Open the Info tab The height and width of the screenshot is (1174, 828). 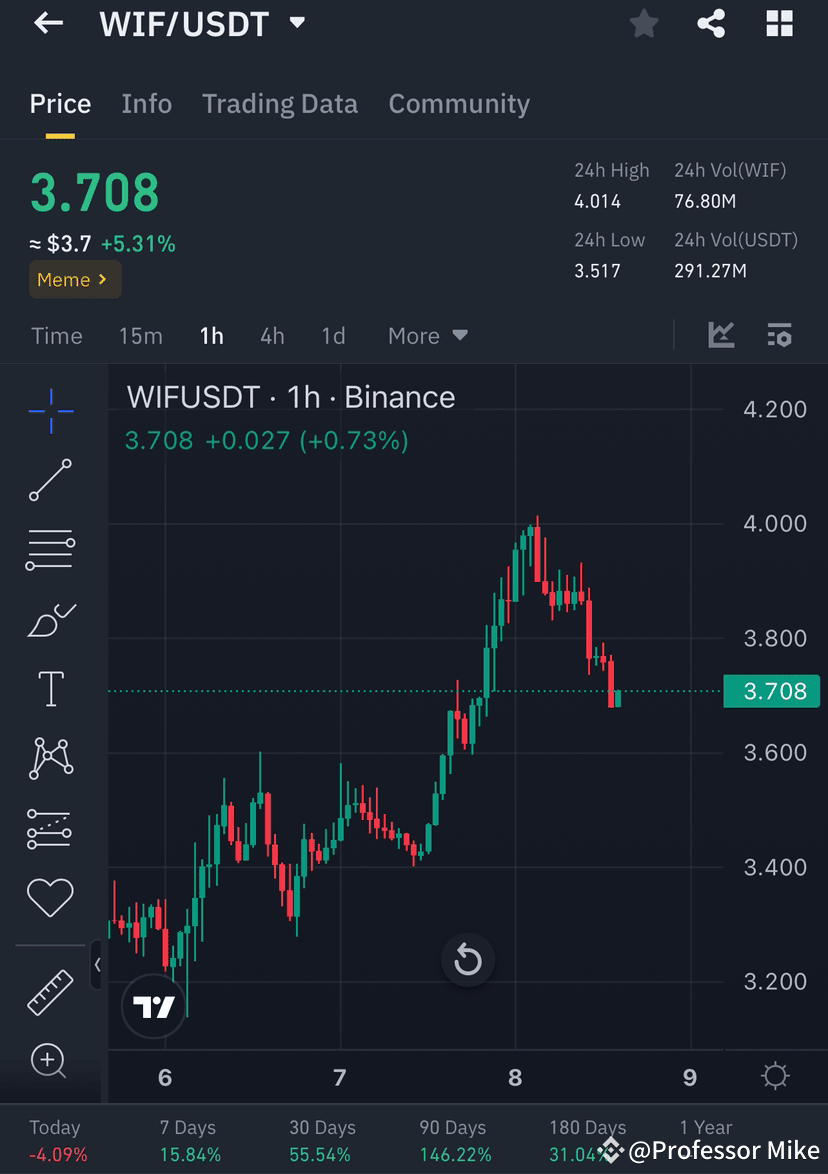[146, 103]
